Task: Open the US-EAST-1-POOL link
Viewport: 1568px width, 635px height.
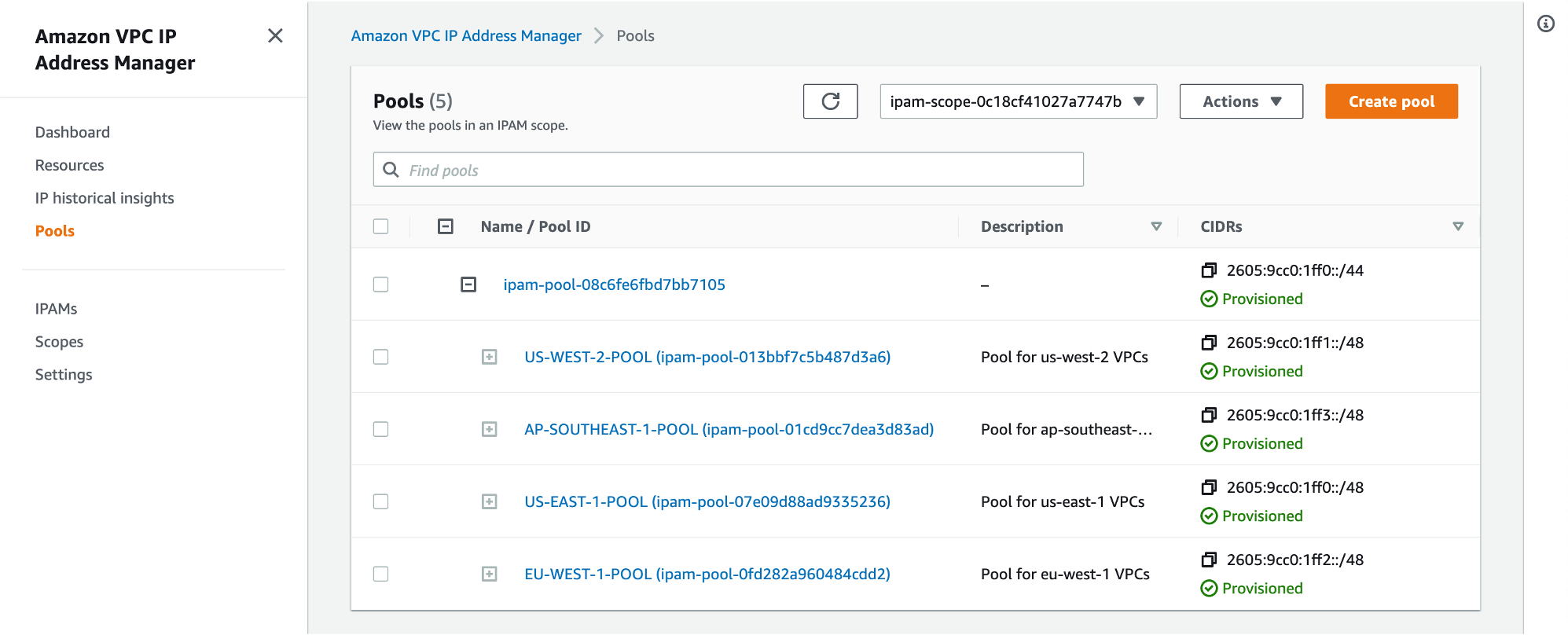Action: pos(707,501)
